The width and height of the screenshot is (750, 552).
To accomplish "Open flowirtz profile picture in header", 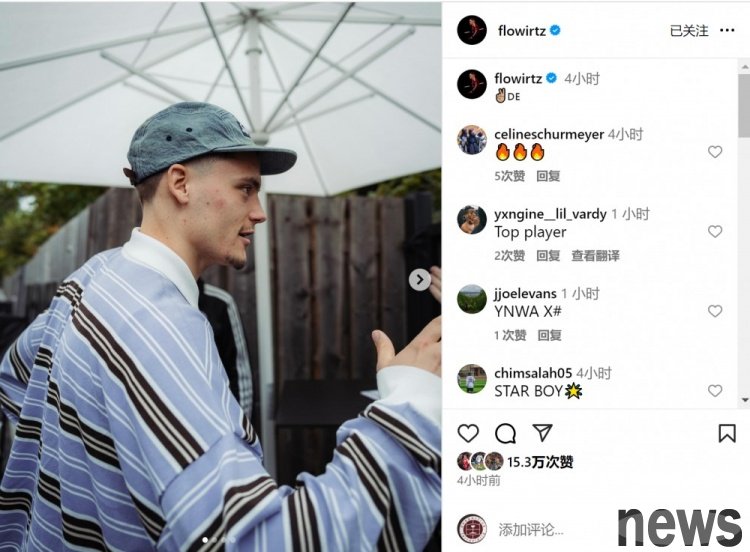I will [472, 30].
